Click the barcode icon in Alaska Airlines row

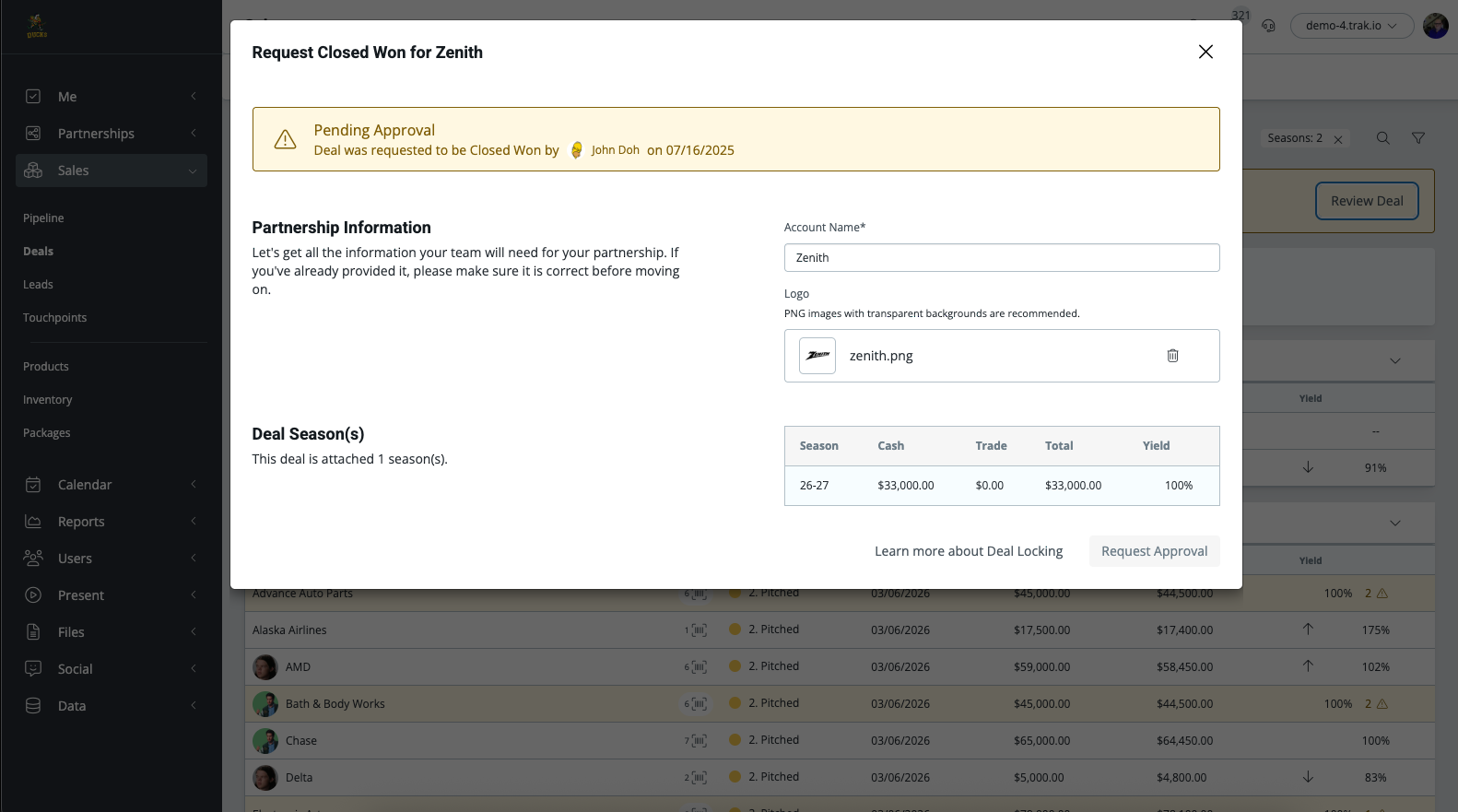[700, 630]
